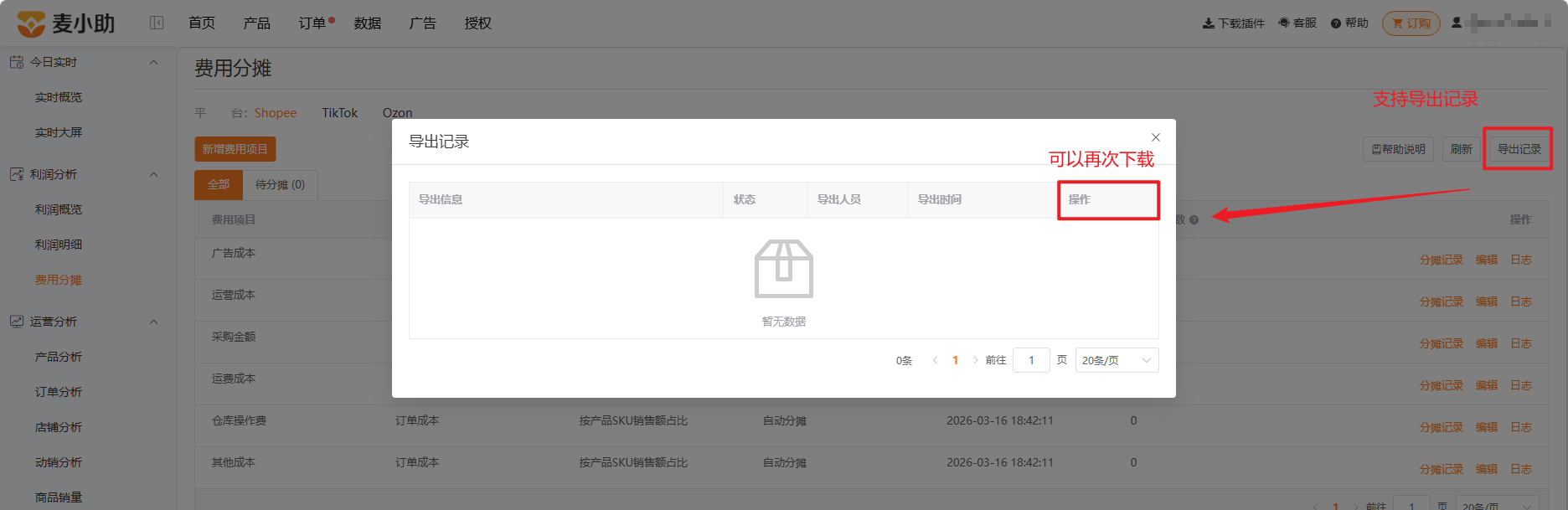Collapse the sidebar with the toggle icon
The width and height of the screenshot is (1568, 510).
157,23
